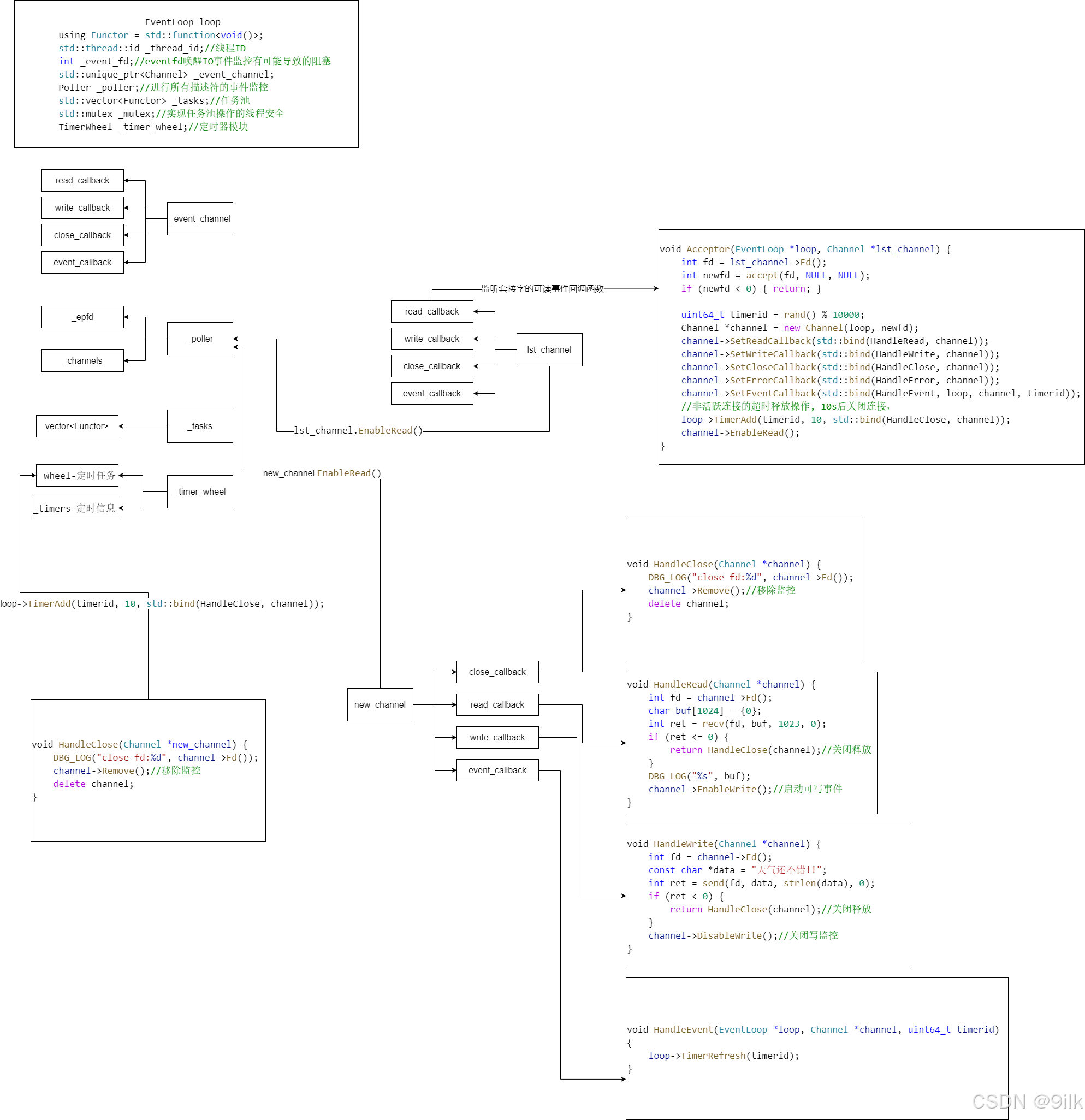The image size is (1085, 1120).
Task: Select the _timer_wheel node
Action: (200, 491)
